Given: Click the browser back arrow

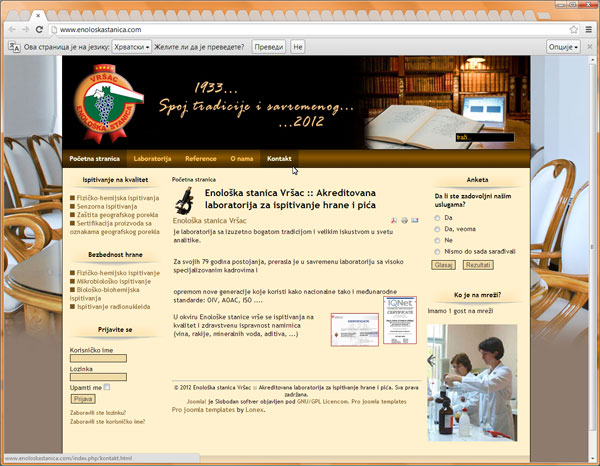Looking at the screenshot, I should 12,30.
